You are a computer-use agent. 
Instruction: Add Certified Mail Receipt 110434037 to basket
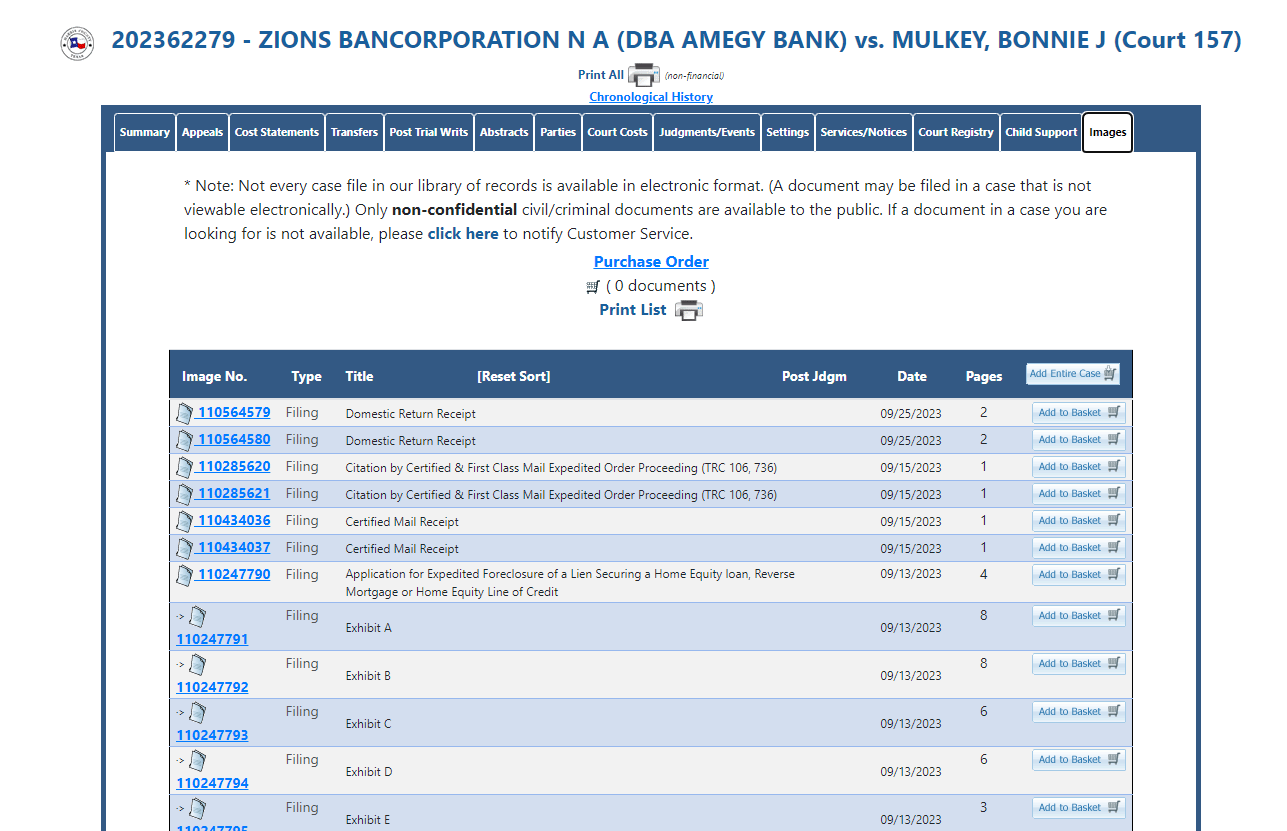click(1079, 547)
